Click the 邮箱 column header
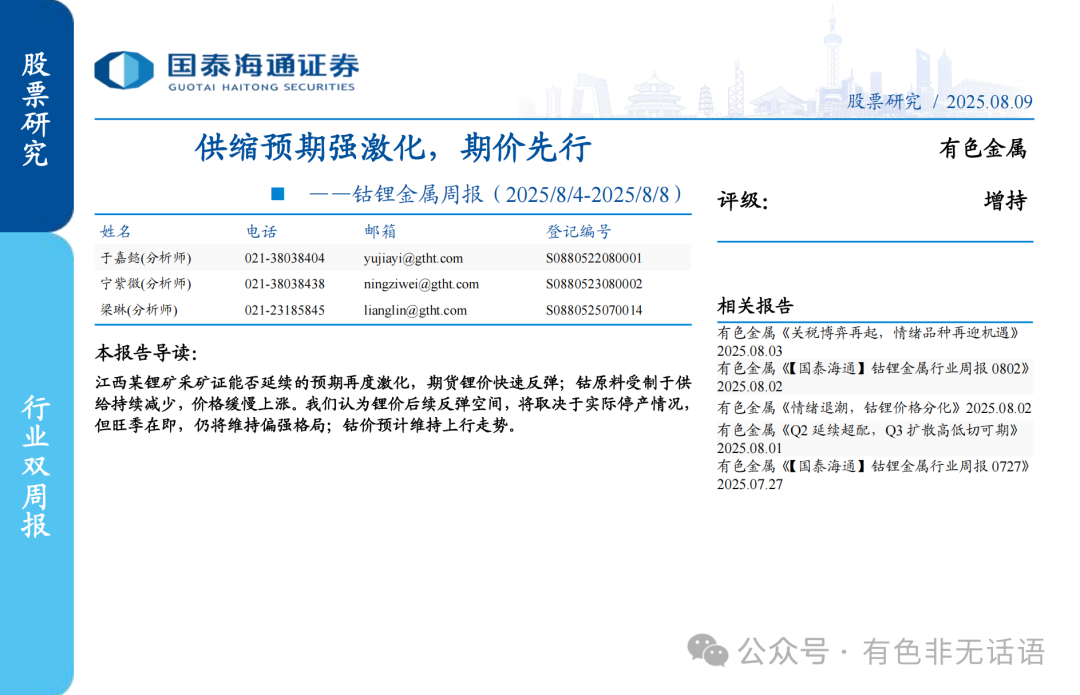Screen dimensions: 1080x695 point(380,231)
